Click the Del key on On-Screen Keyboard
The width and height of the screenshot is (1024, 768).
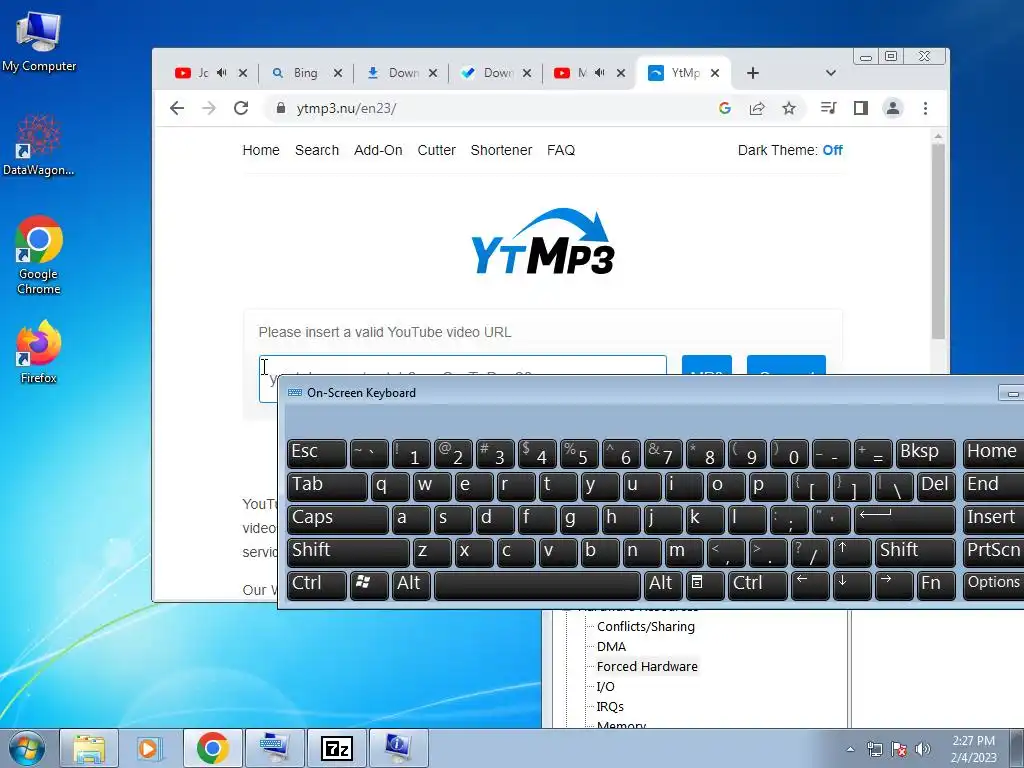pyautogui.click(x=935, y=486)
